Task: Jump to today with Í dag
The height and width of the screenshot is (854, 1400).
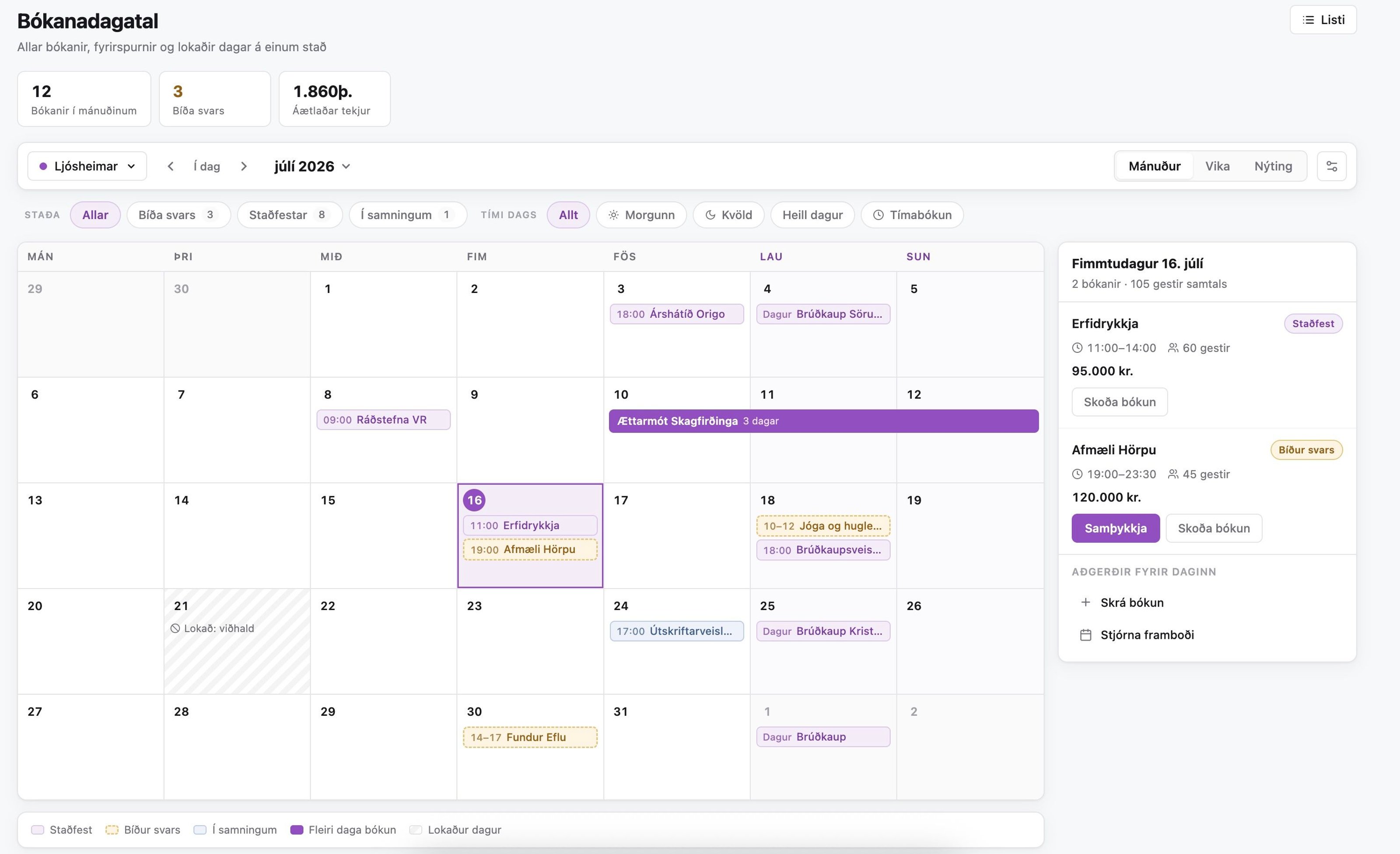Action: [x=206, y=166]
